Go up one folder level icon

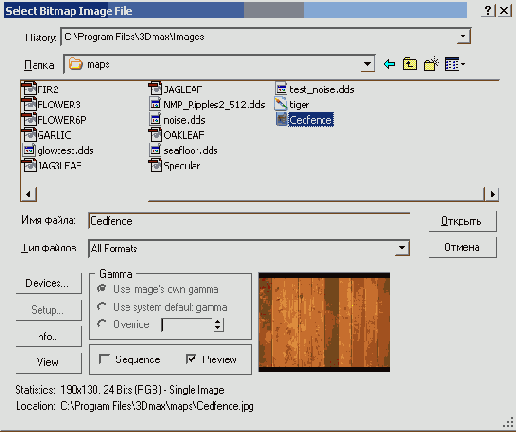(x=410, y=64)
